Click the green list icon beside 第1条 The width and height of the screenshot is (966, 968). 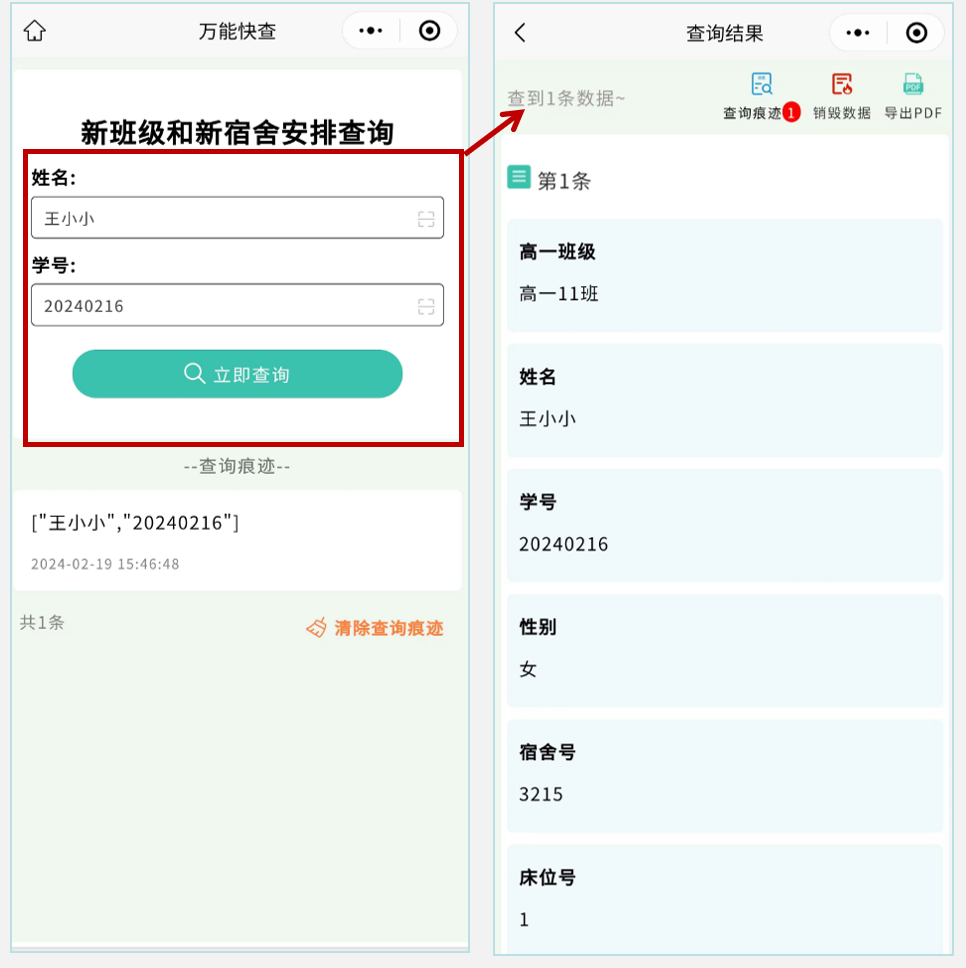point(518,177)
